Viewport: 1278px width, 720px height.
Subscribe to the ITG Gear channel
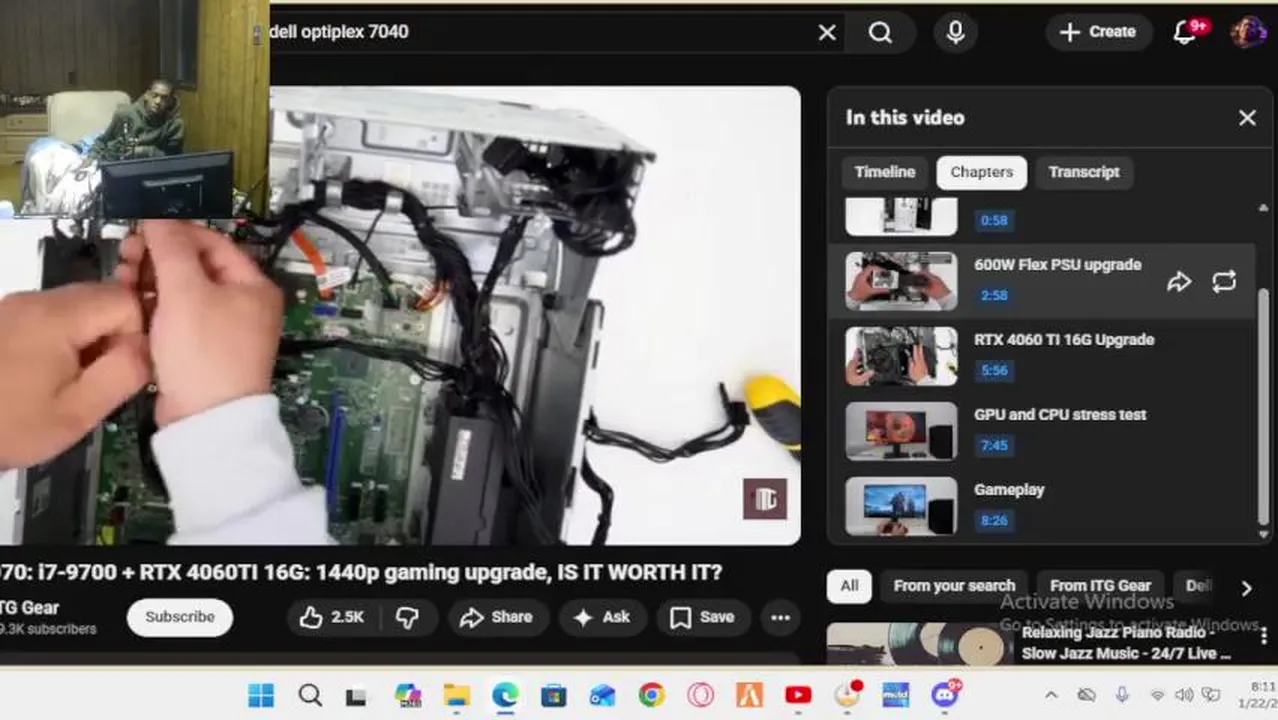point(180,617)
